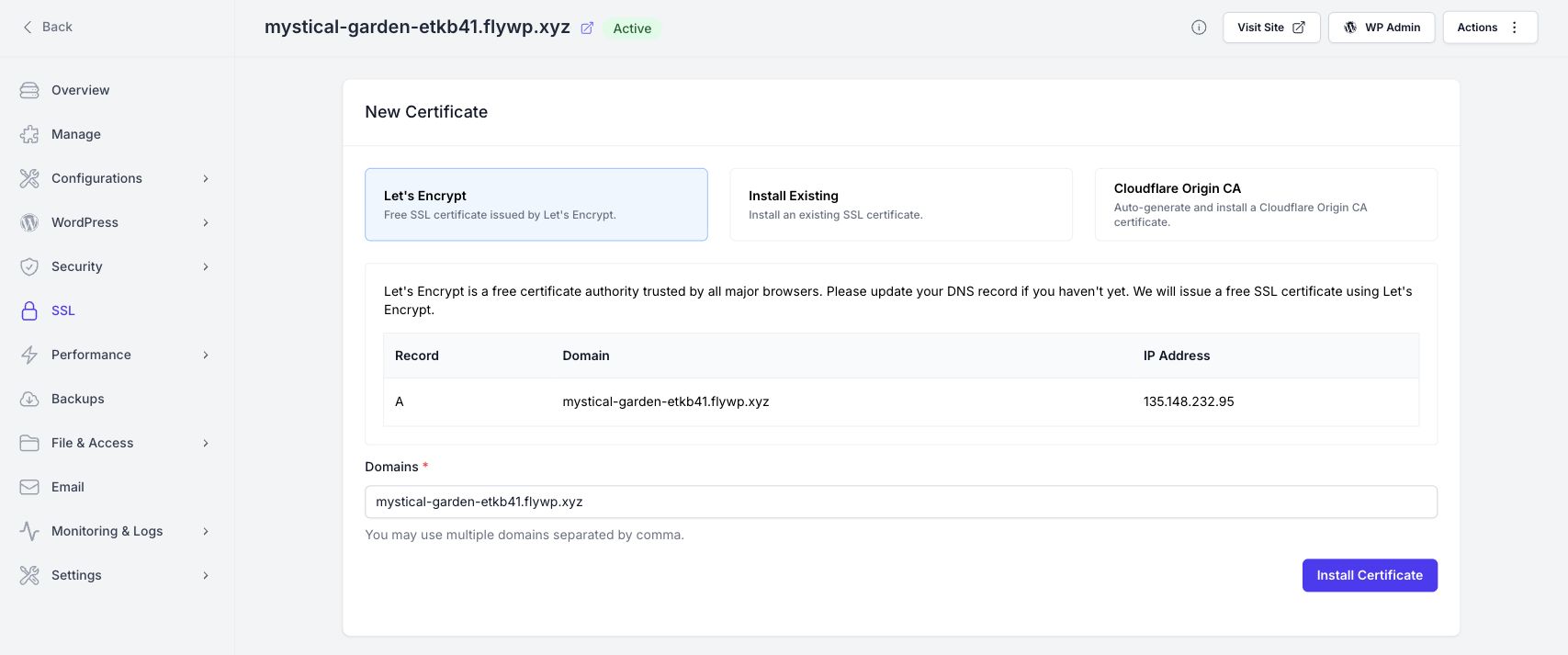Click the Settings wrench icon
1568x655 pixels.
point(29,575)
